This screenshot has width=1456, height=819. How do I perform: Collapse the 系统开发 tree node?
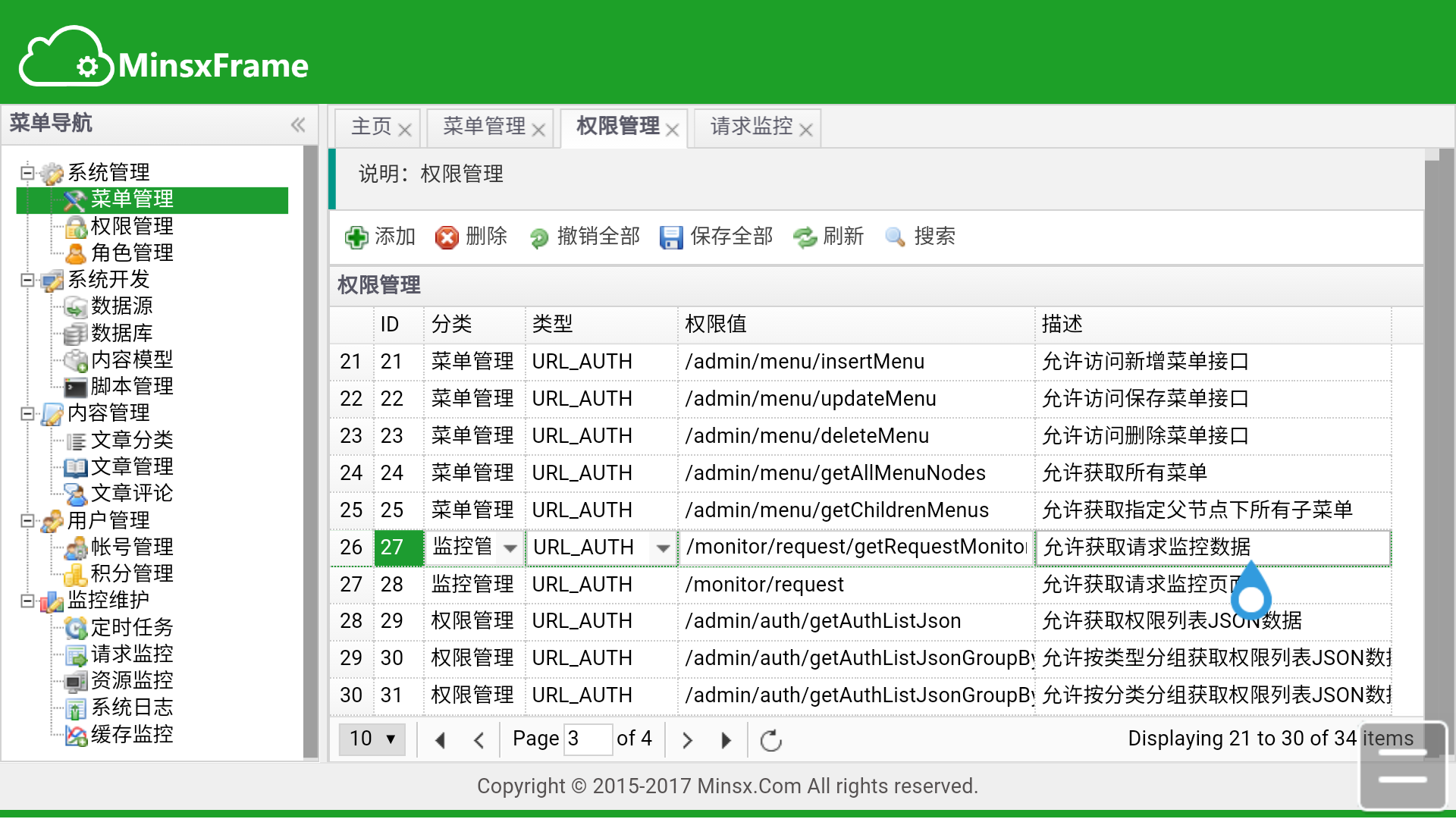click(x=27, y=280)
